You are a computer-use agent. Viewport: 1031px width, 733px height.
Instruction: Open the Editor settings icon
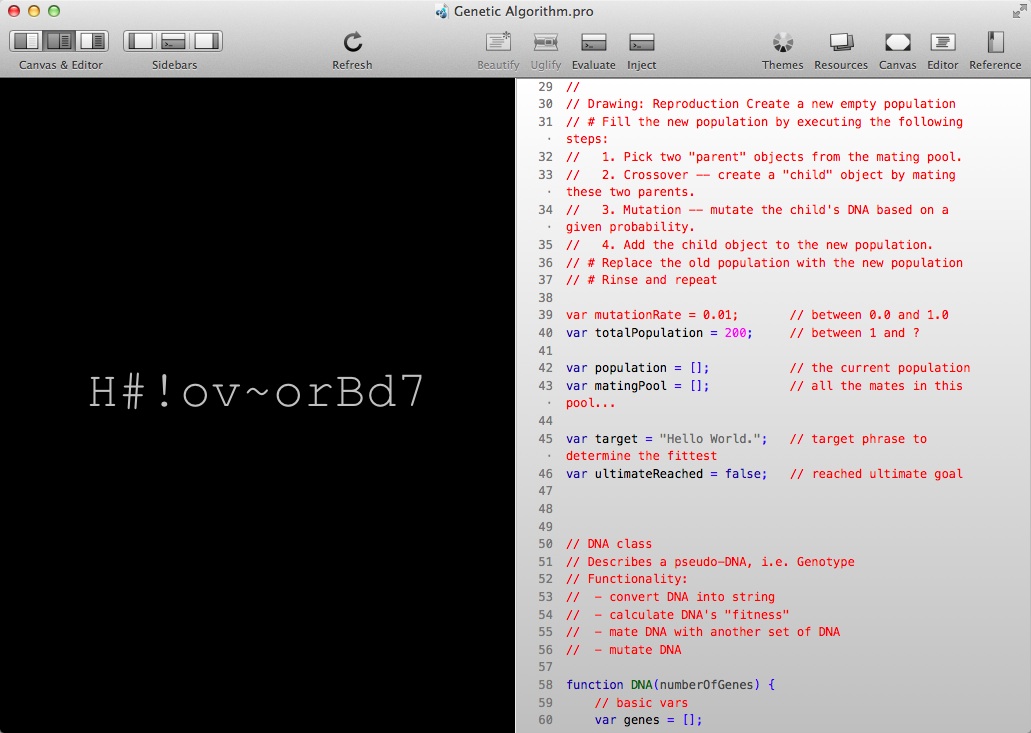[942, 42]
